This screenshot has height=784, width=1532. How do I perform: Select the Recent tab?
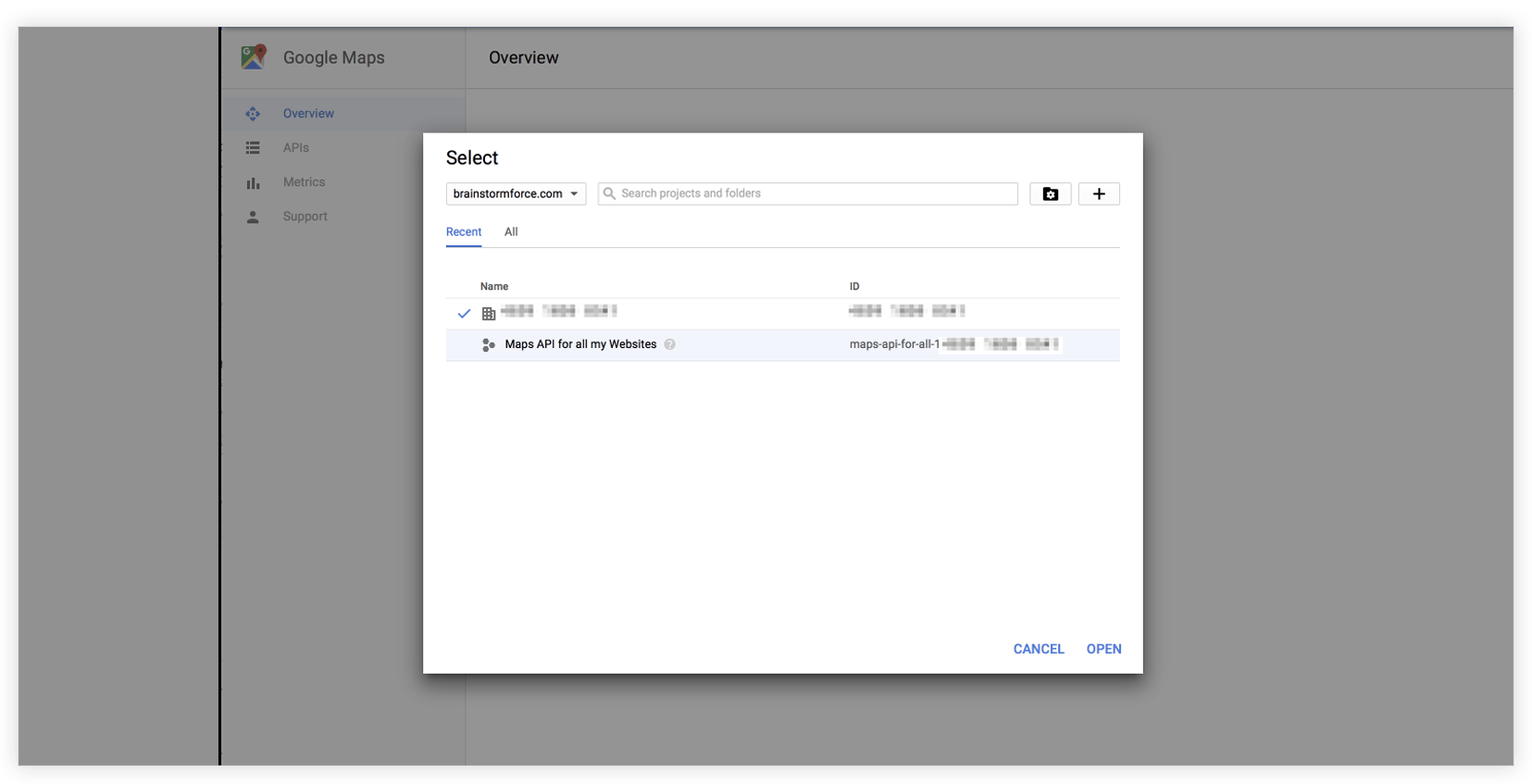pyautogui.click(x=464, y=232)
